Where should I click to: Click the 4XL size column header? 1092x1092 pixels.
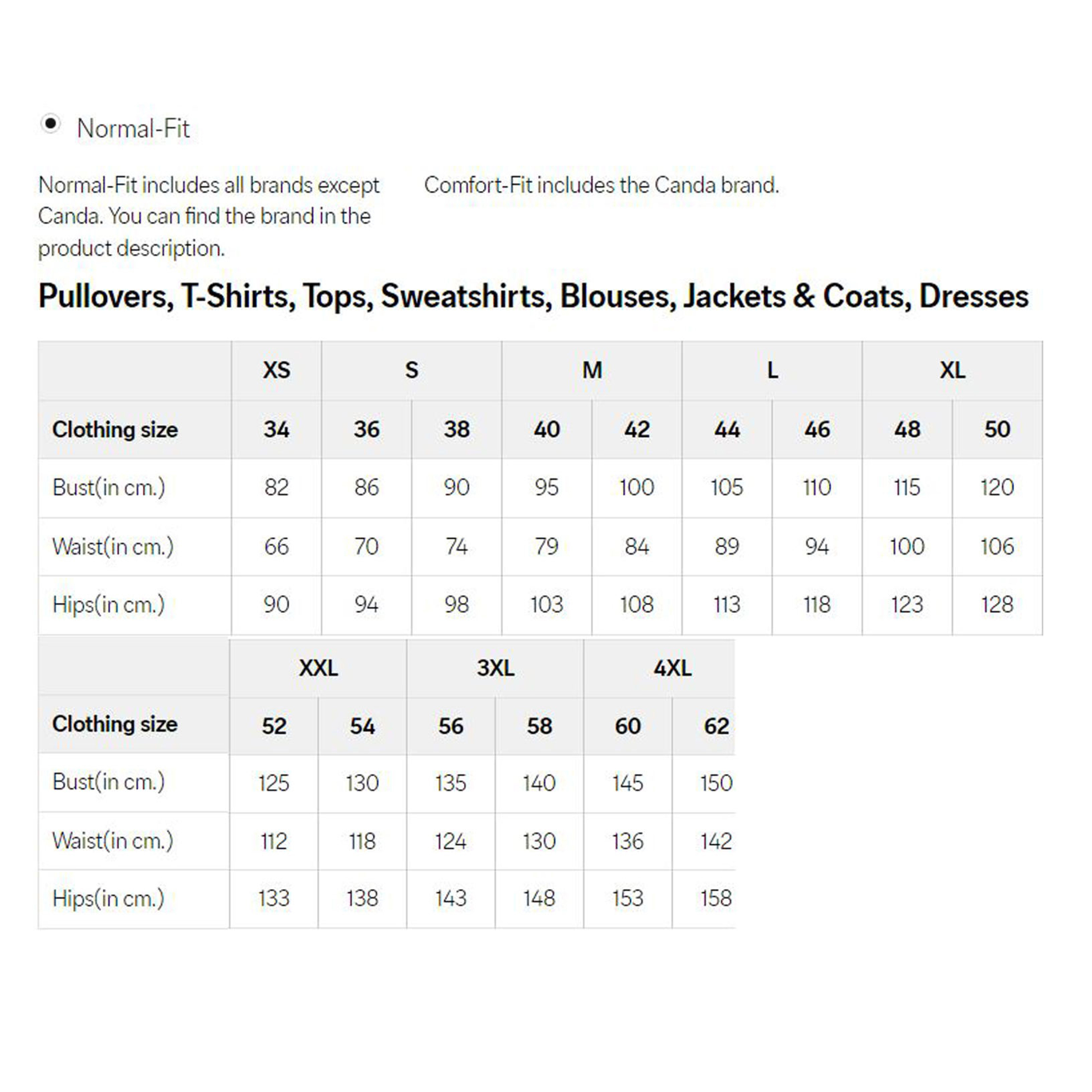tap(672, 668)
